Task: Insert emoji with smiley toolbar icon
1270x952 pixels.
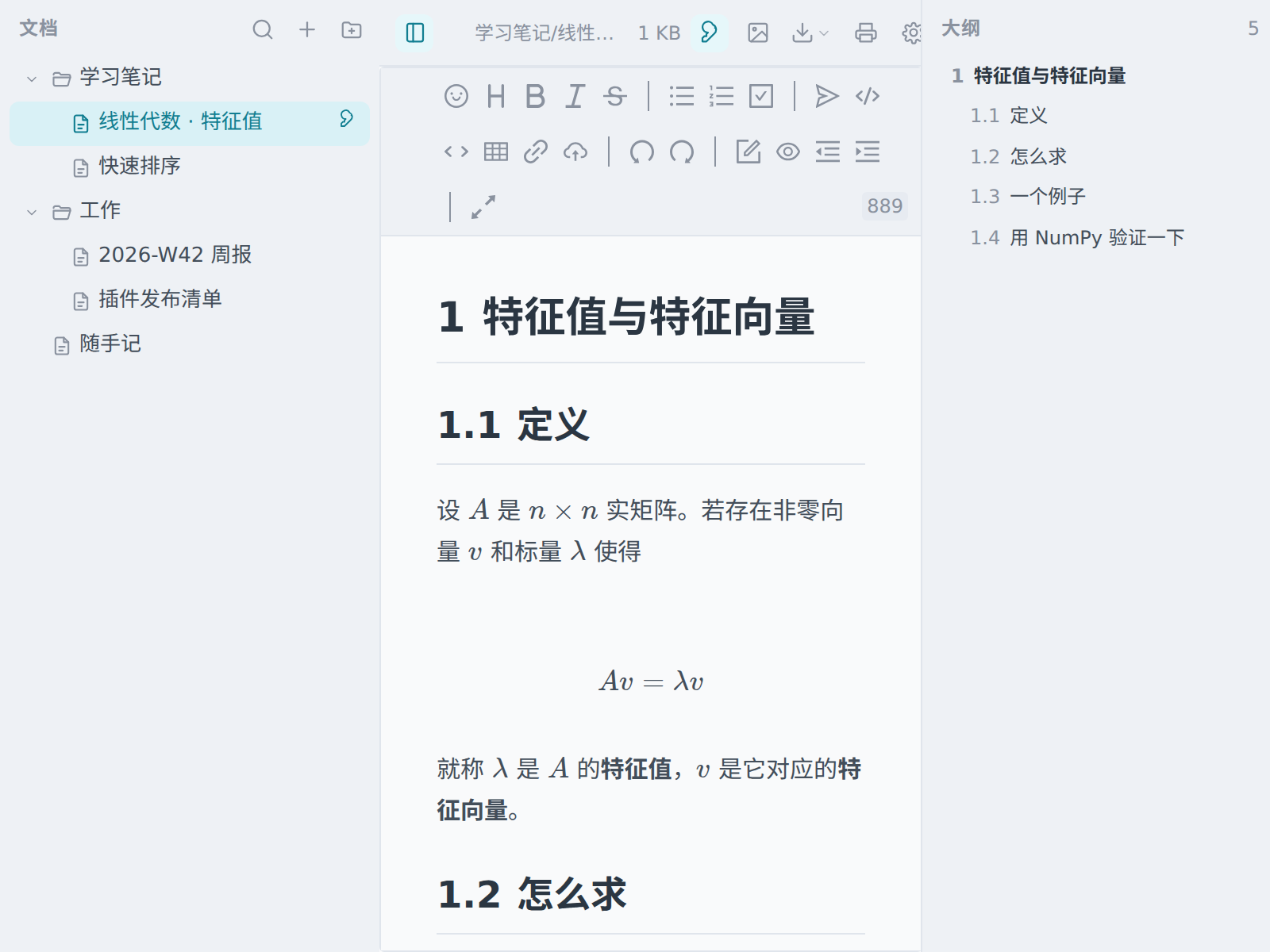Action: (456, 96)
